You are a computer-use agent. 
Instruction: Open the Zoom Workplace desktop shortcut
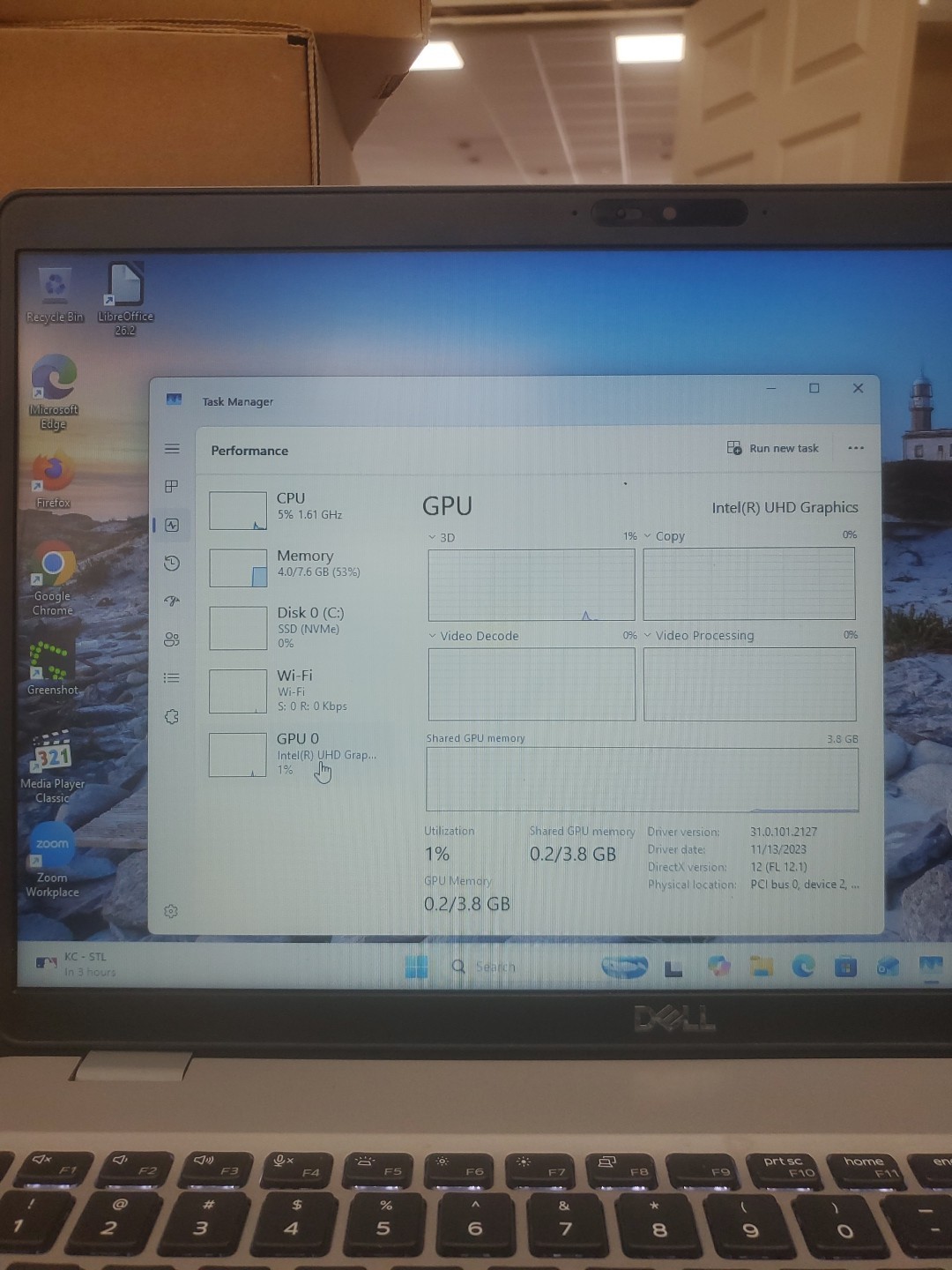pyautogui.click(x=52, y=860)
